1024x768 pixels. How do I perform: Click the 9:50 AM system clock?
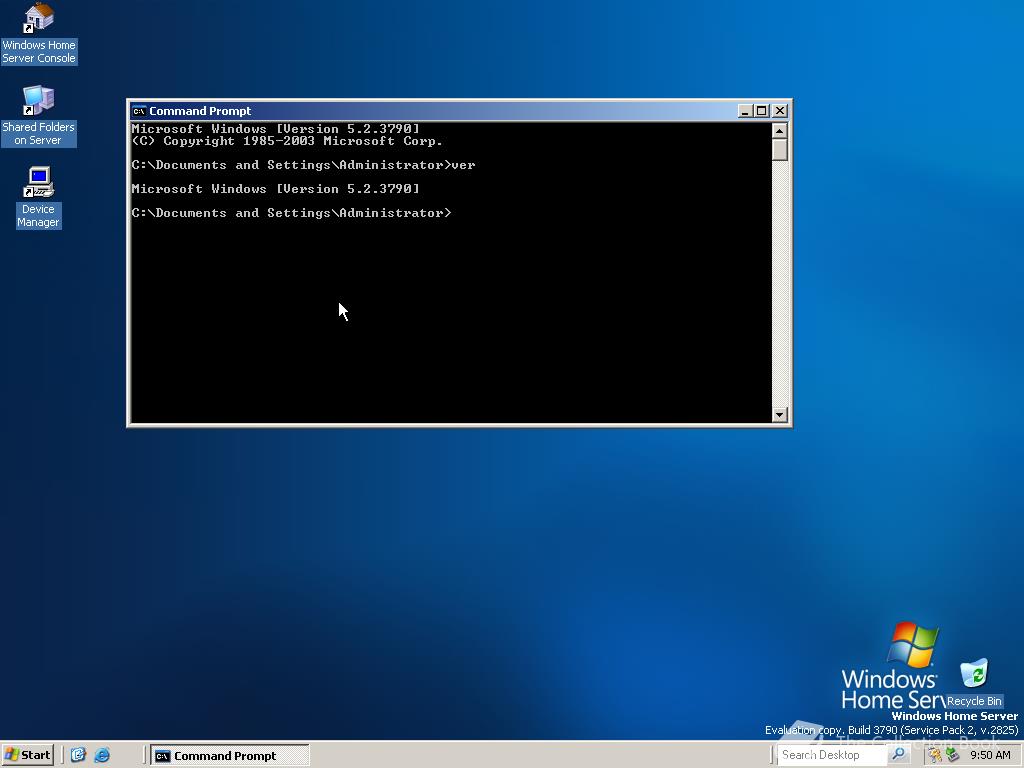click(x=990, y=755)
